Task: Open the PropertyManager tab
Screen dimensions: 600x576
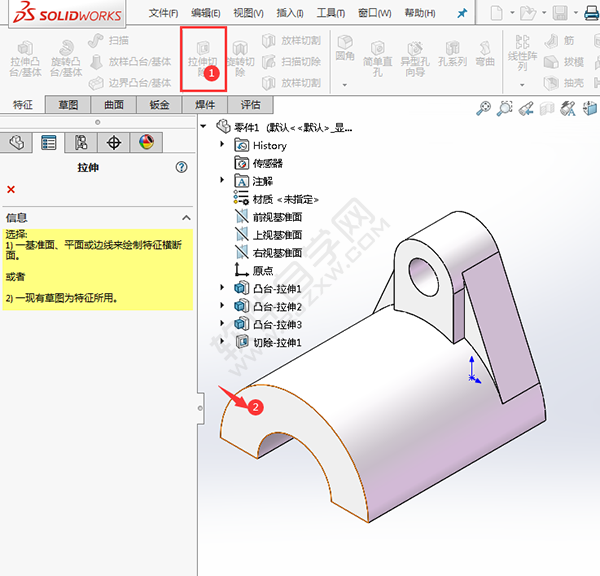Action: point(49,142)
